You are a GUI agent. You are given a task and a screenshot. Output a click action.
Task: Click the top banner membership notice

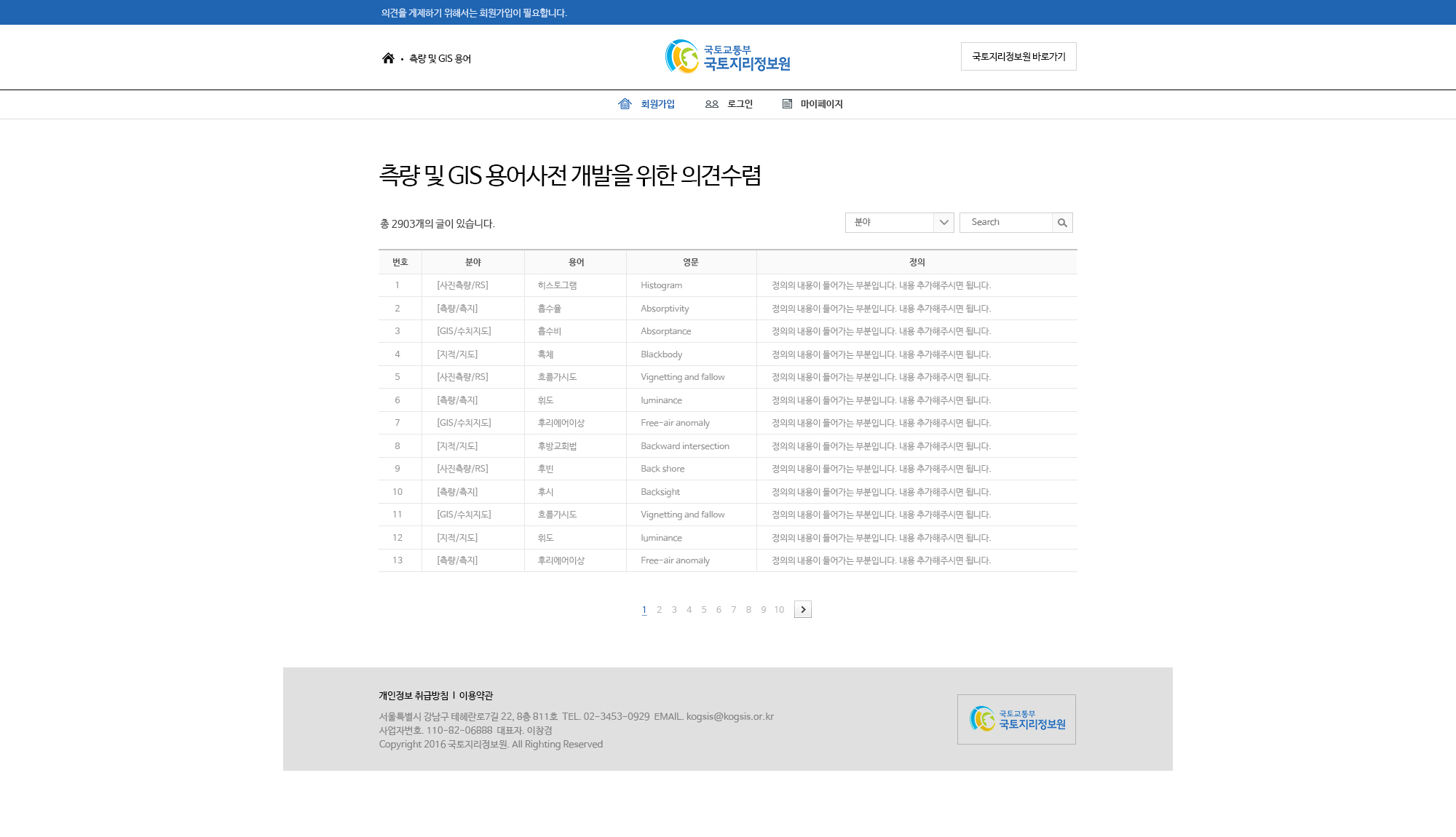pos(474,13)
